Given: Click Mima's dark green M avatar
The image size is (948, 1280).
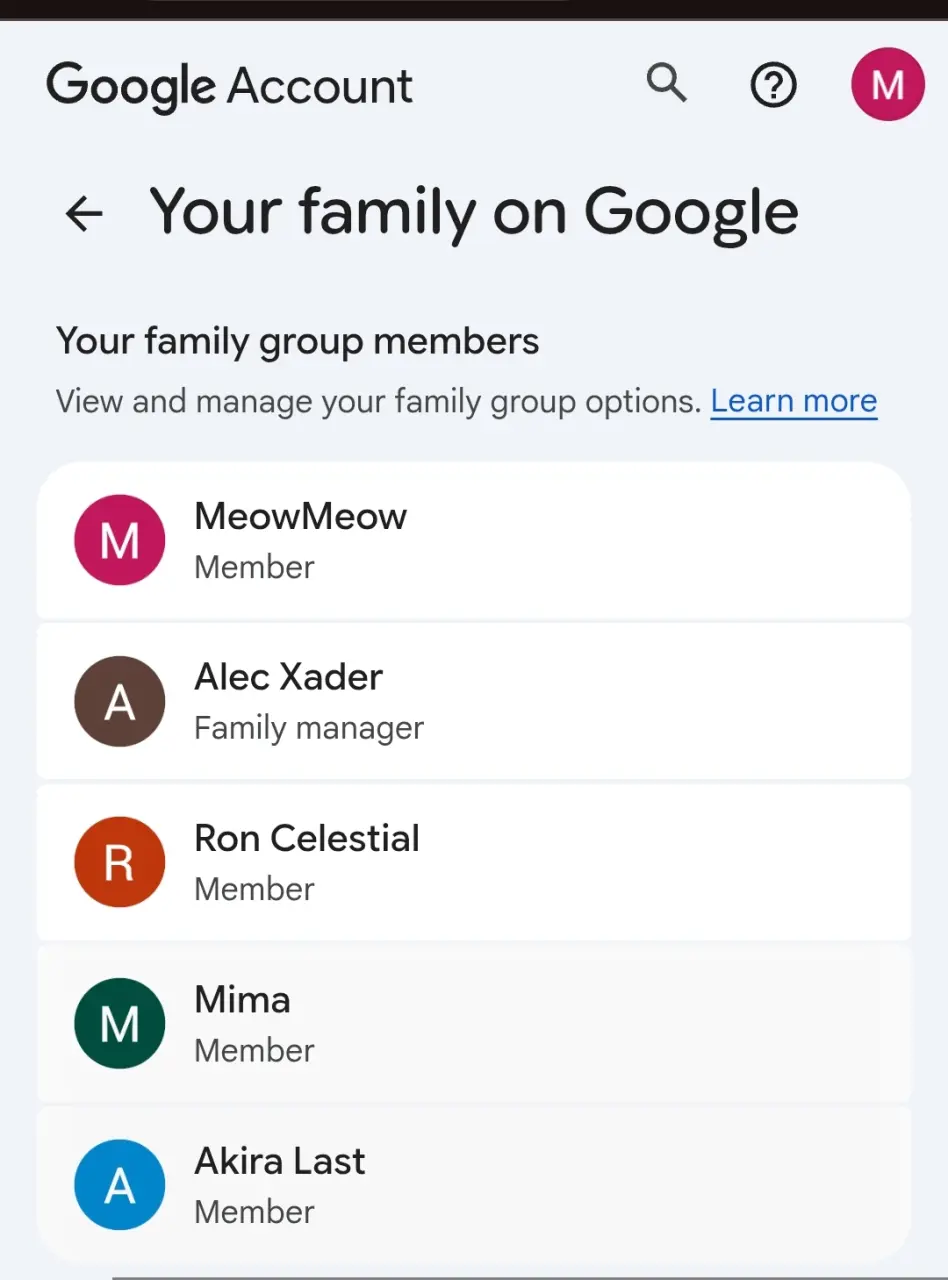Looking at the screenshot, I should (120, 1023).
